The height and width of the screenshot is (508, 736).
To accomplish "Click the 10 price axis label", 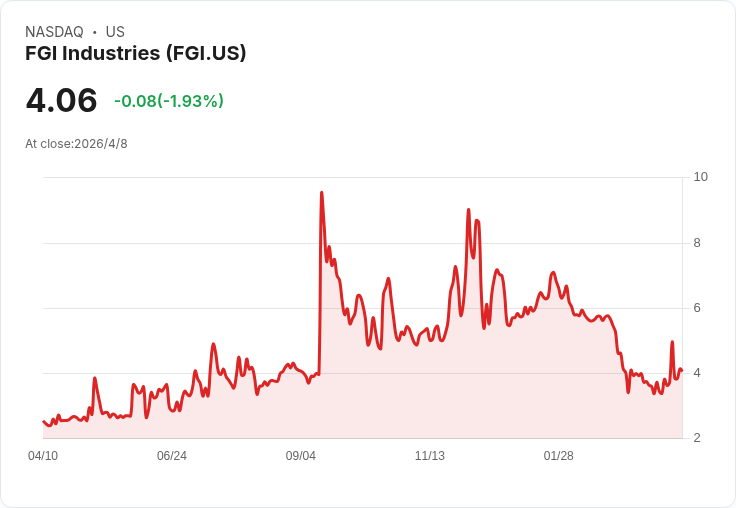I will click(700, 177).
